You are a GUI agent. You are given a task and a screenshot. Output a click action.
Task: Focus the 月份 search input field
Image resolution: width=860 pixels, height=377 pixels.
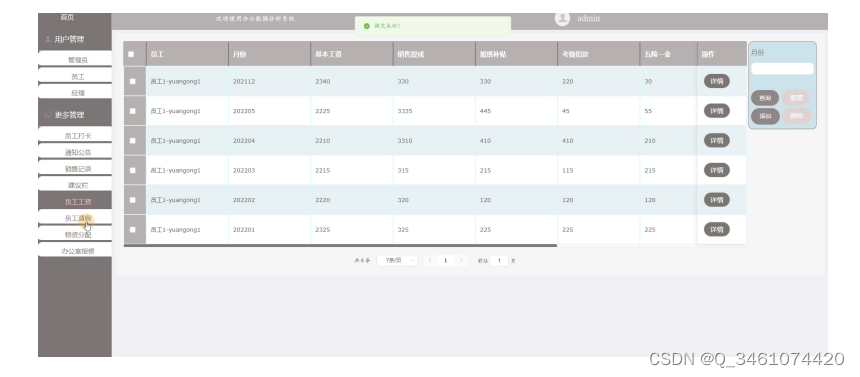782,69
